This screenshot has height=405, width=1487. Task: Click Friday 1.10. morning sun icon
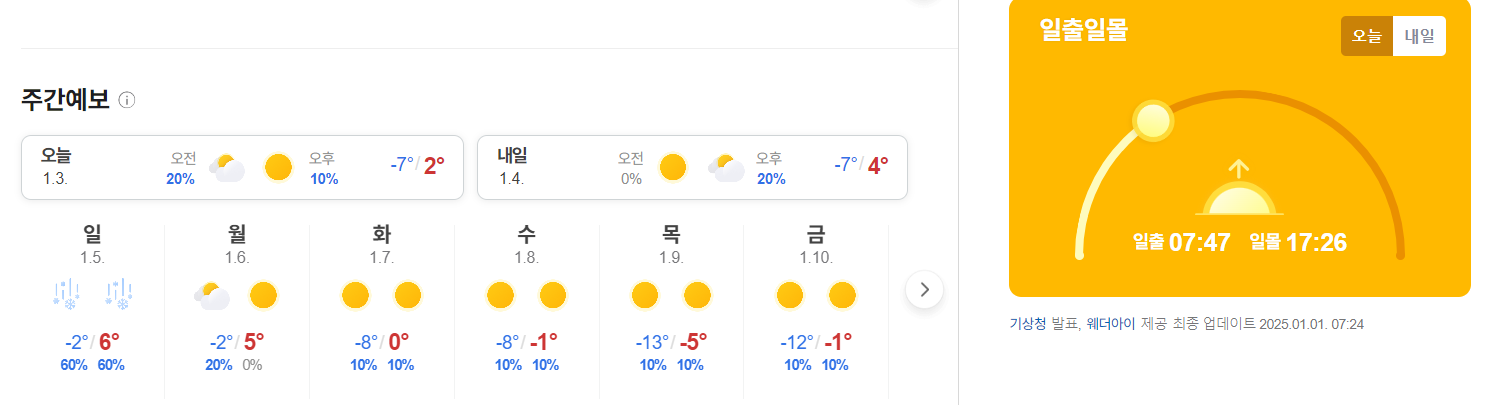tap(790, 296)
